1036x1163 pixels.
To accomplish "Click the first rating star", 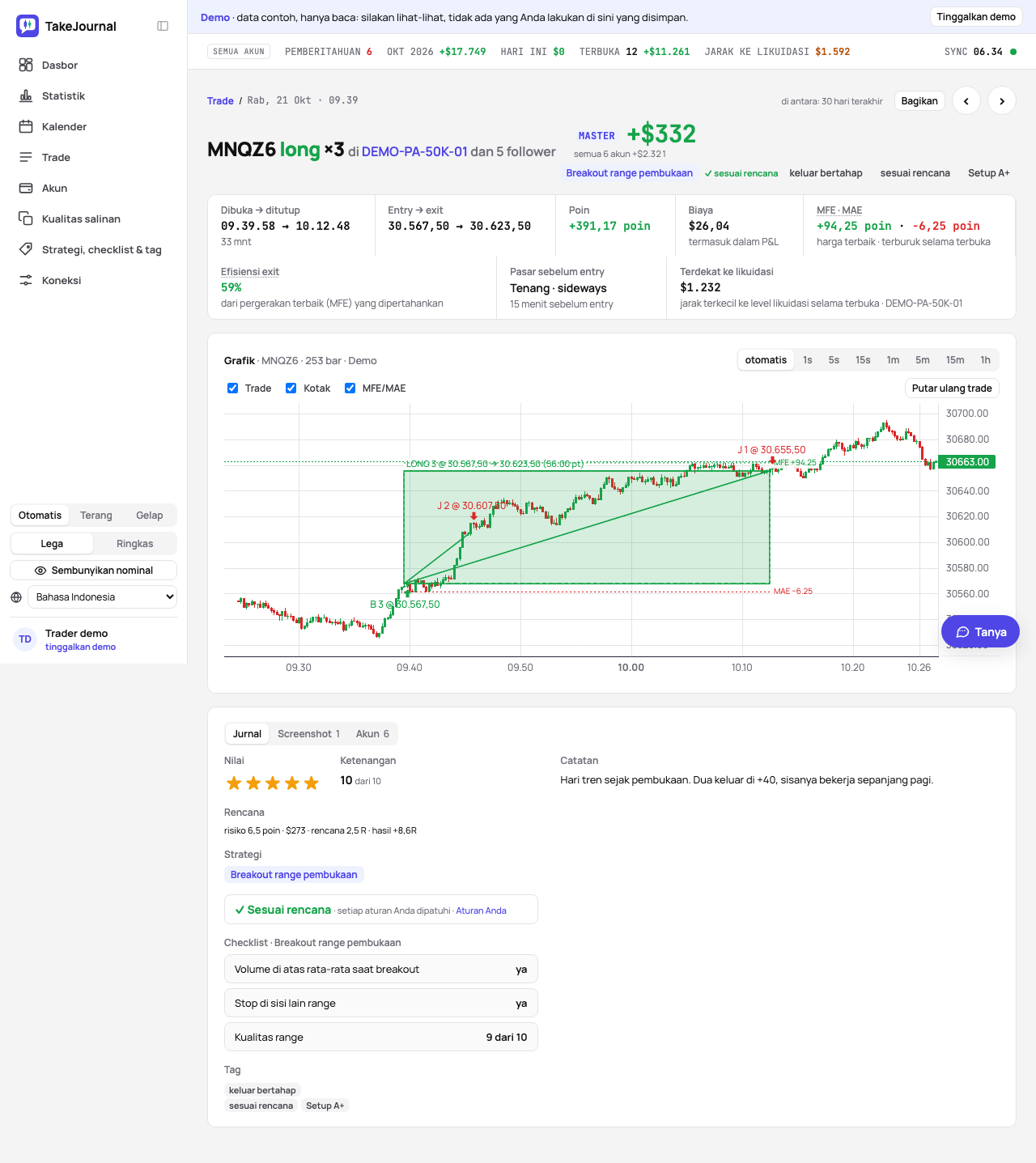I will pos(234,783).
